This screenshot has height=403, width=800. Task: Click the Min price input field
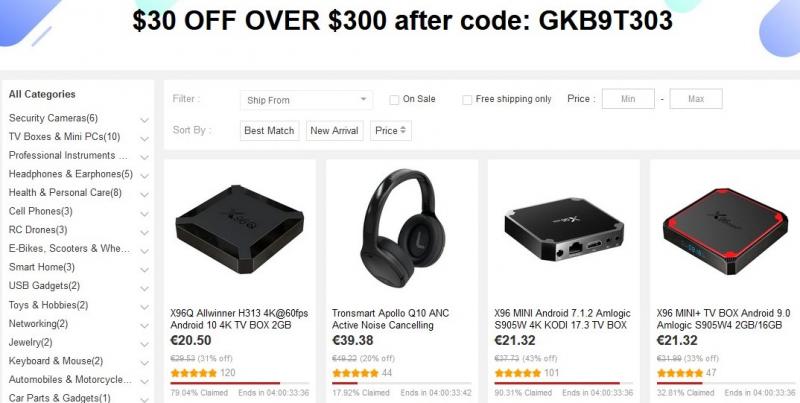tap(628, 99)
